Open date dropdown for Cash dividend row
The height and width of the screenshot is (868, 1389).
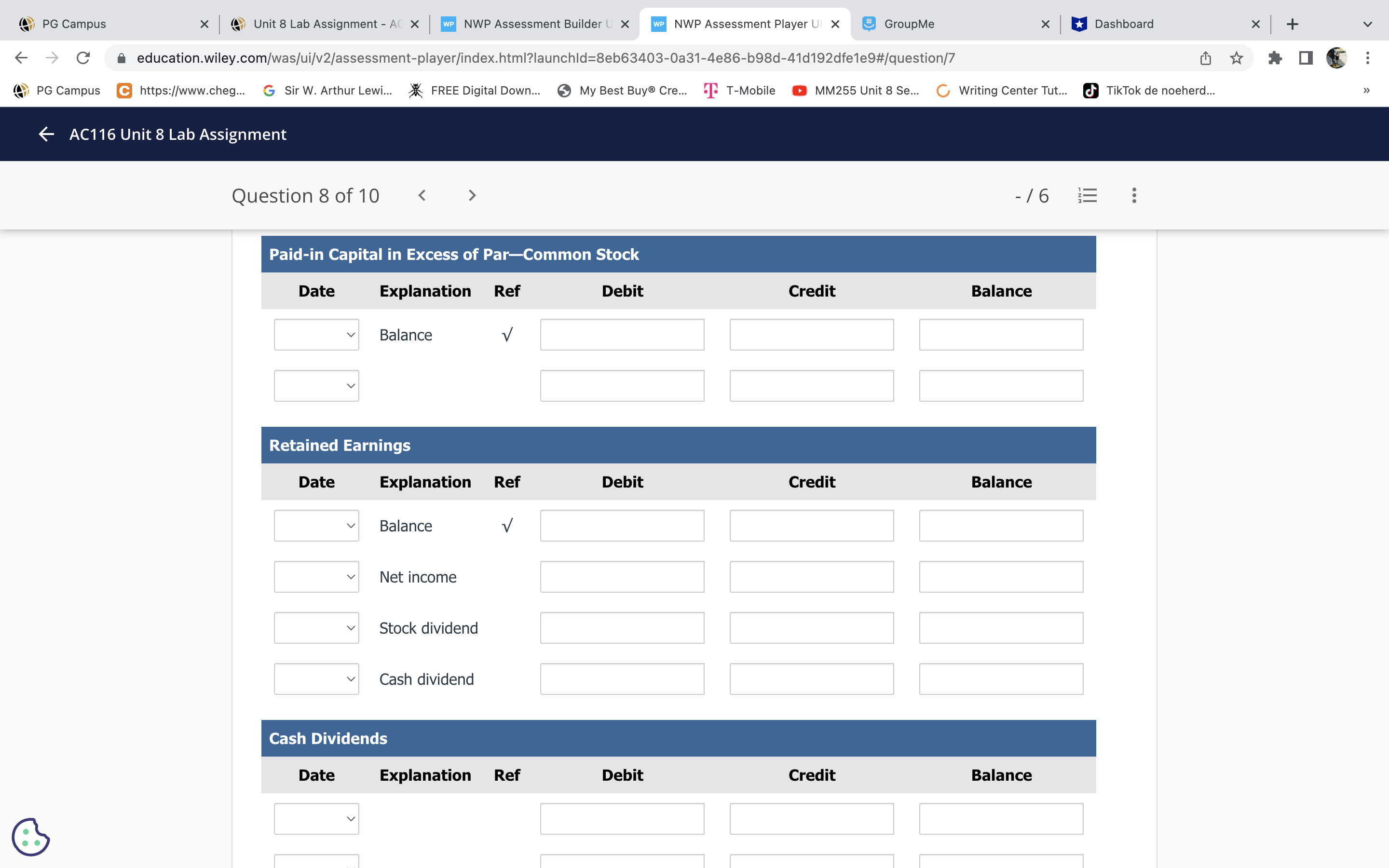tap(316, 679)
